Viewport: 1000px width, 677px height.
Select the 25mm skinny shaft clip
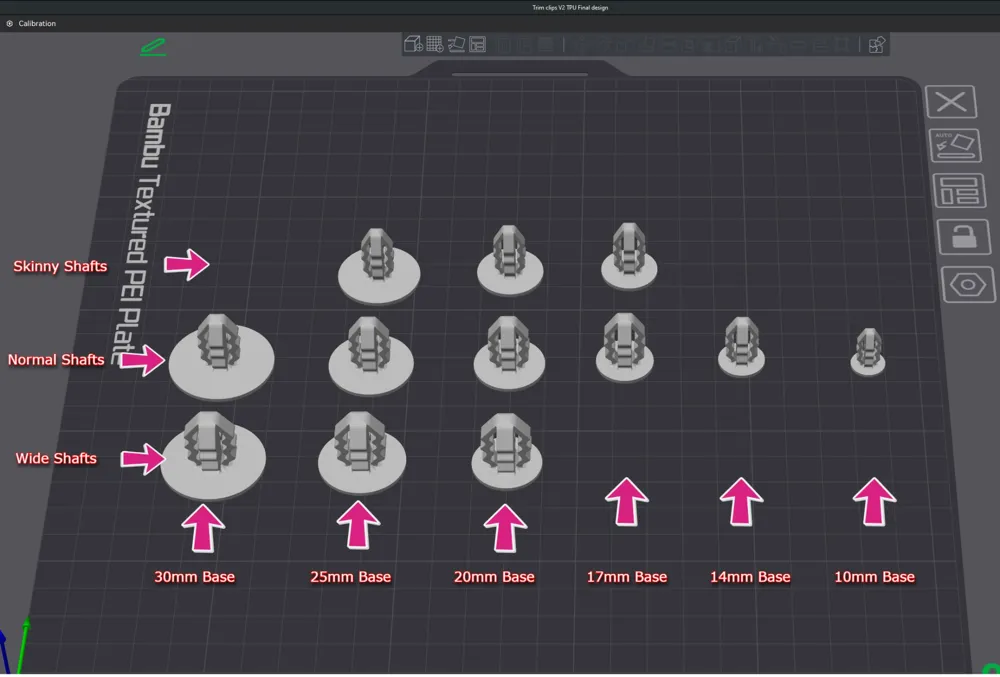point(379,266)
